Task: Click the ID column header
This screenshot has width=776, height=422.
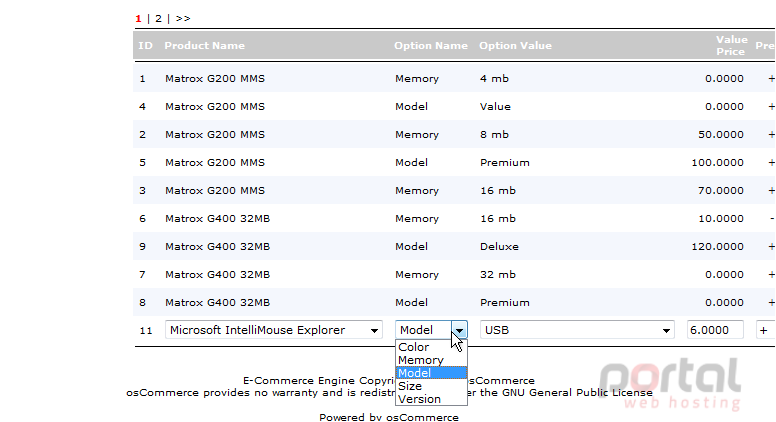Action: click(145, 46)
